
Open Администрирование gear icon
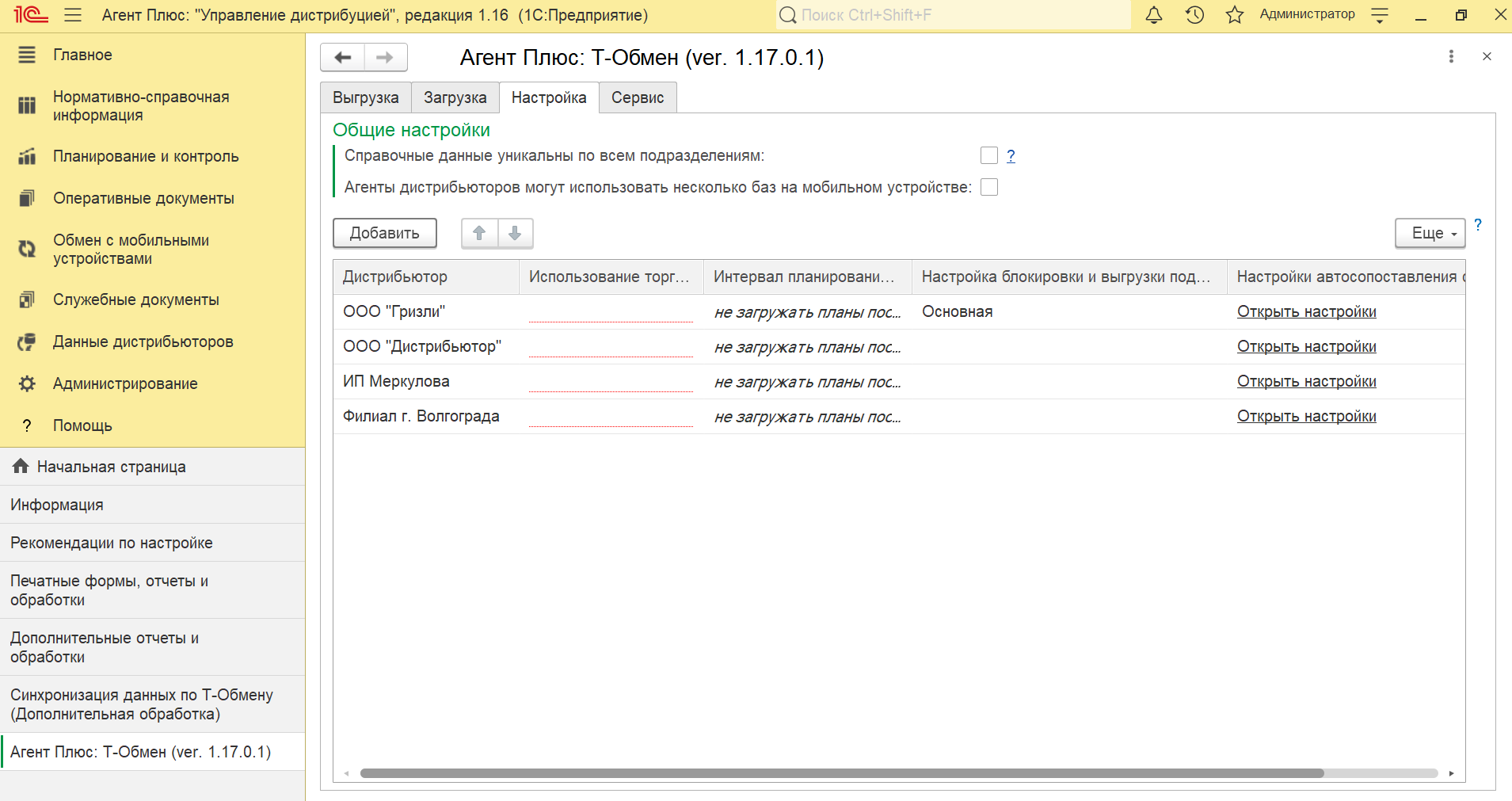[27, 383]
